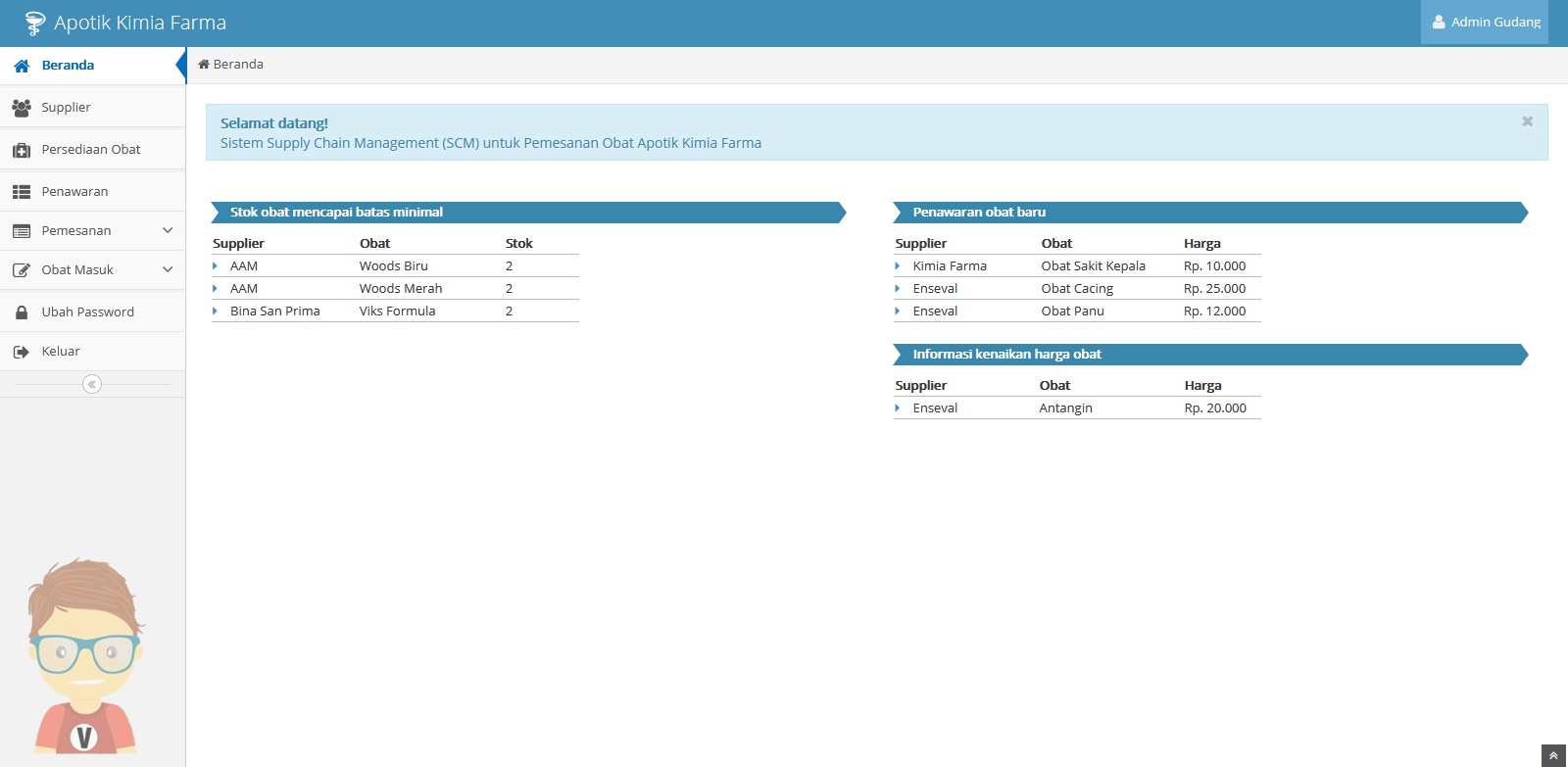Click the breadcrumb home icon
This screenshot has width=1568, height=767.
tap(204, 64)
